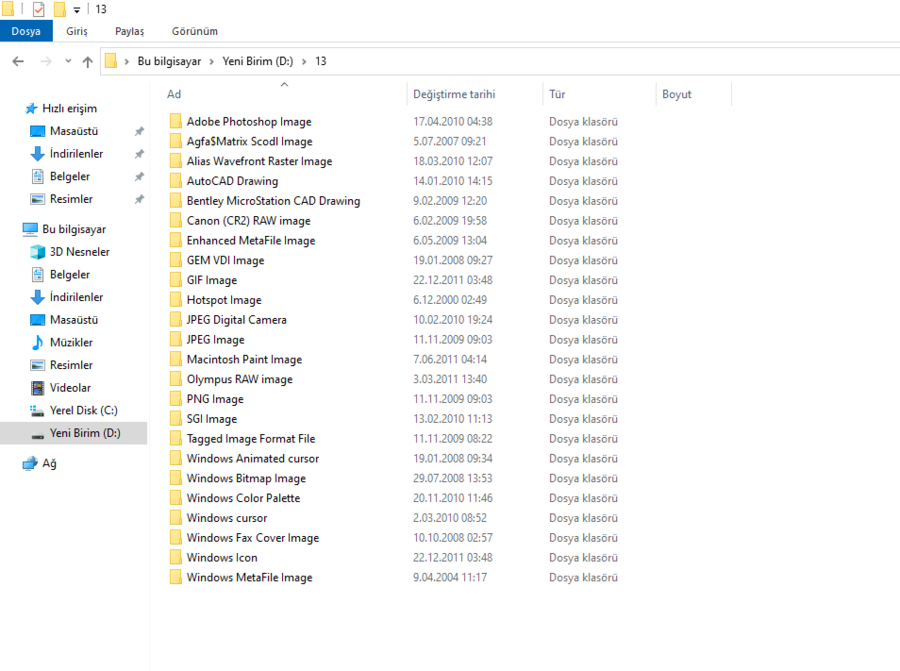
Task: Click the Ağ network icon
Action: pyautogui.click(x=30, y=463)
